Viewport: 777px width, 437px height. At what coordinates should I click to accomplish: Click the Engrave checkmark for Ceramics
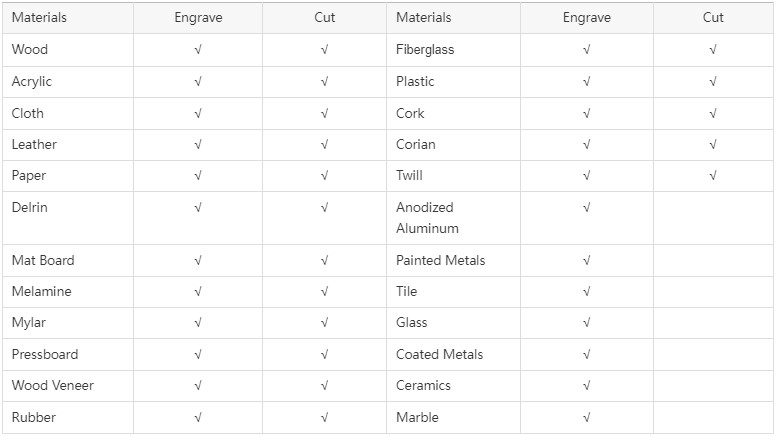click(586, 386)
